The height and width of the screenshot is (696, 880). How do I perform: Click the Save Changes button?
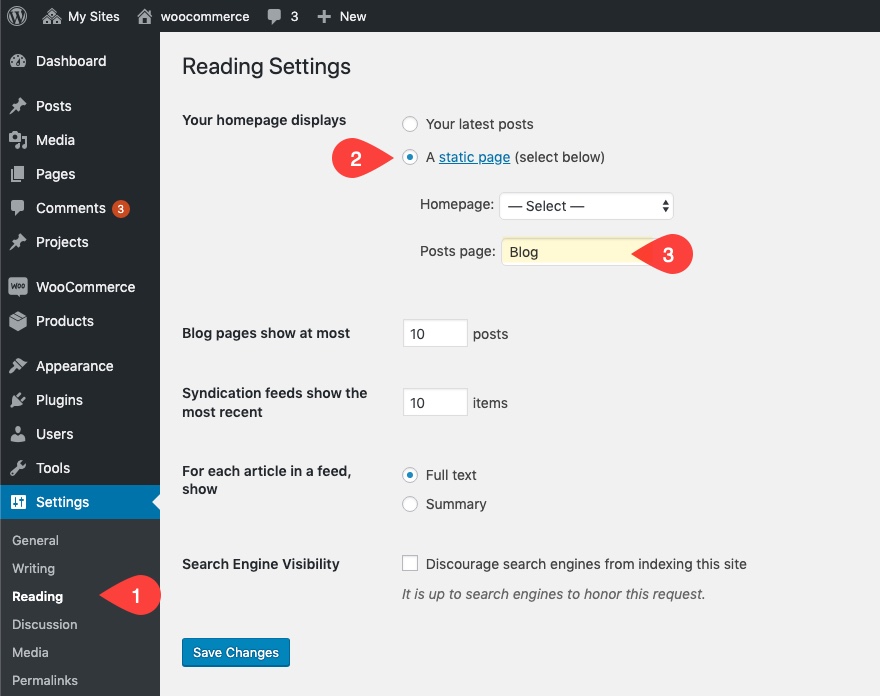236,652
